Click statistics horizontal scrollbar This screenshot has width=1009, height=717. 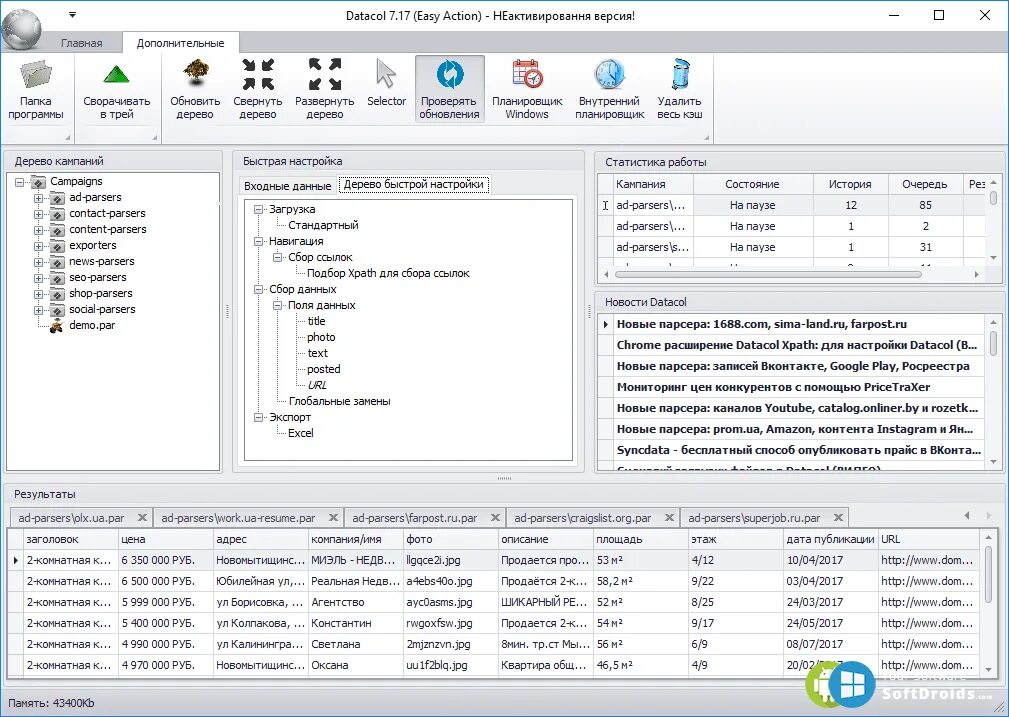point(768,274)
